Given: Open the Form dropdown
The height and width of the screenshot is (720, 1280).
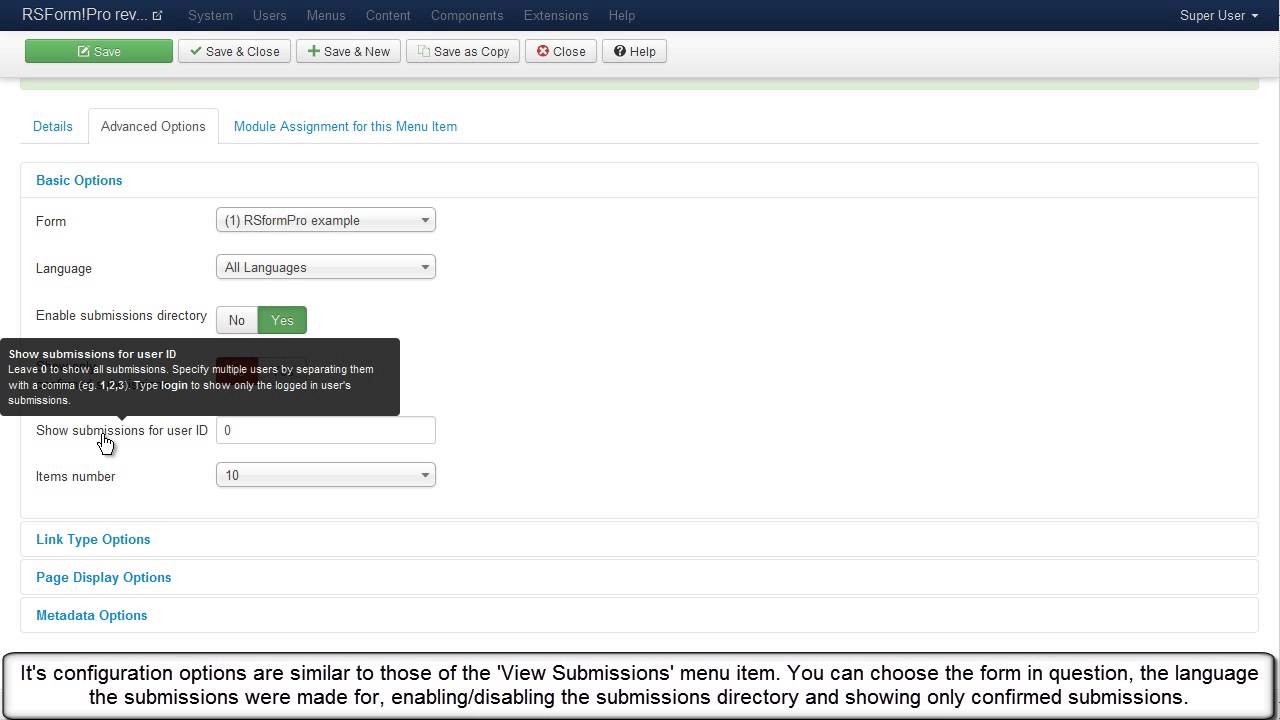Looking at the screenshot, I should (x=326, y=220).
